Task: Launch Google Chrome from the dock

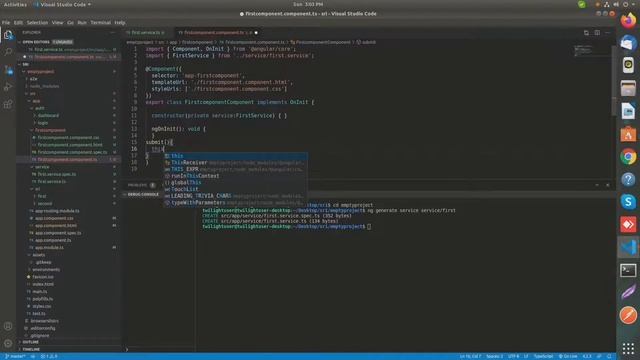Action: [628, 157]
